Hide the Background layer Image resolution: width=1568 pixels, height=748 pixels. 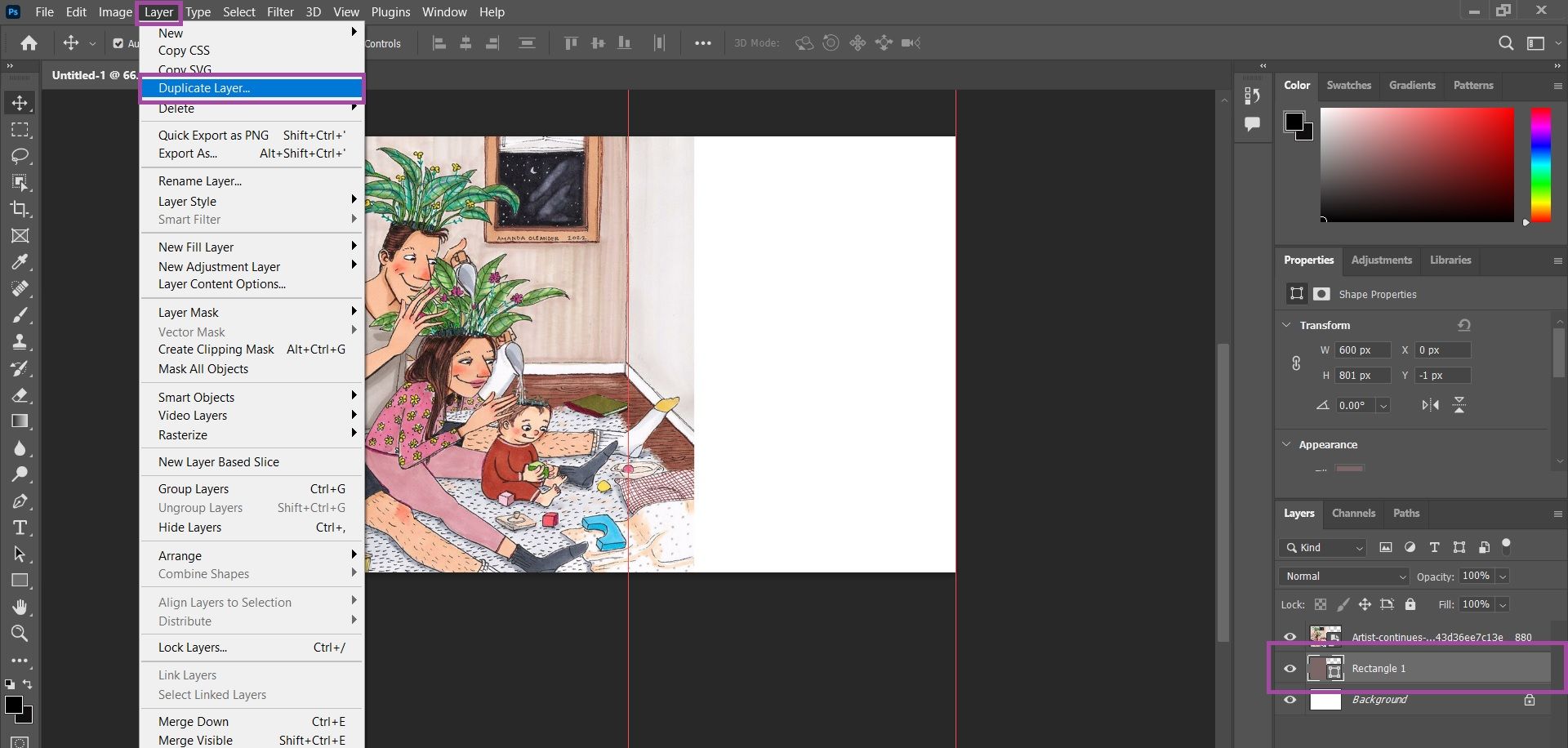pyautogui.click(x=1290, y=700)
